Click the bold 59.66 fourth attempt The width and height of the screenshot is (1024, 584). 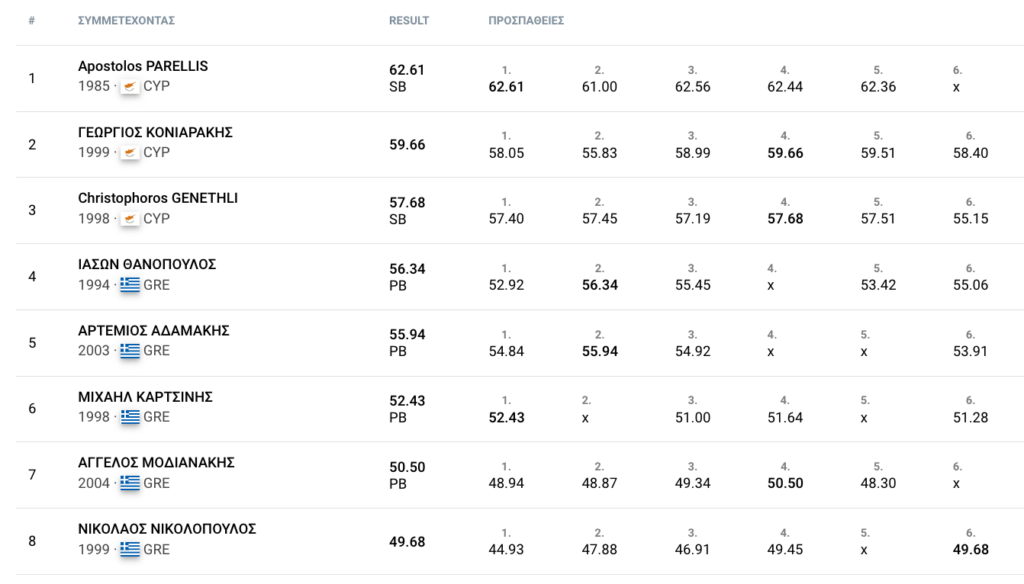coord(785,153)
